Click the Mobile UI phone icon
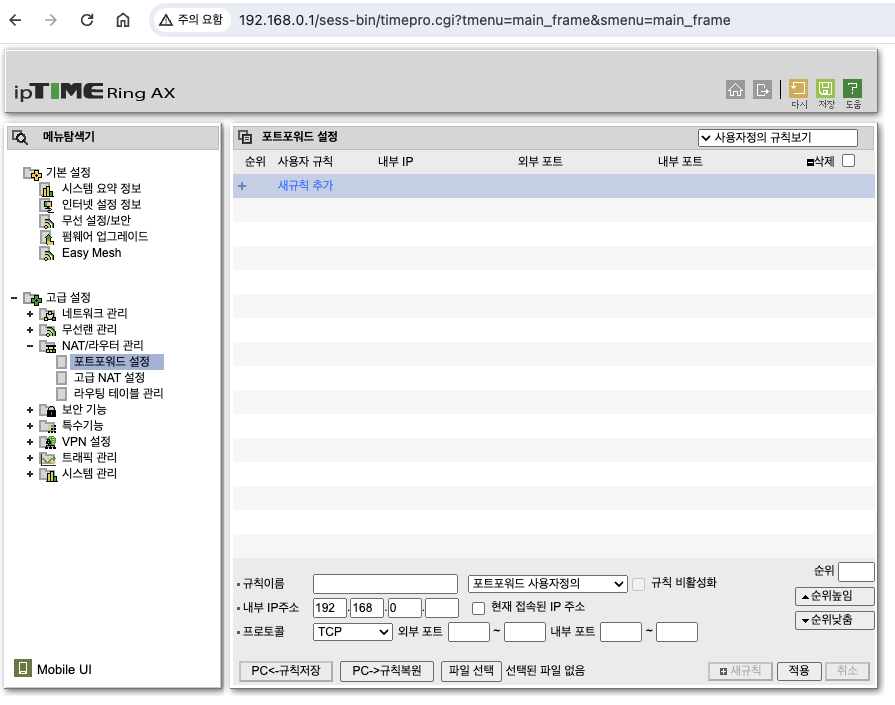895x705 pixels. point(22,668)
